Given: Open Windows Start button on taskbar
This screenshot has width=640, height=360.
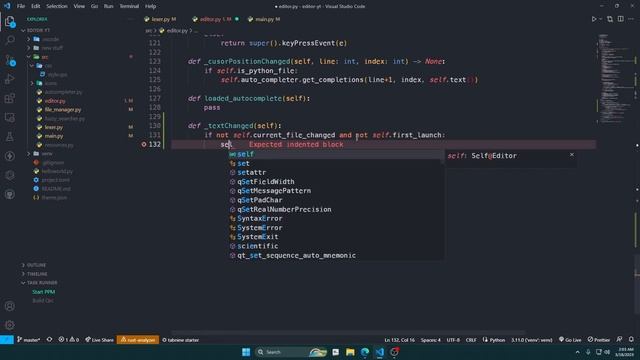Looking at the screenshot, I should click(246, 352).
